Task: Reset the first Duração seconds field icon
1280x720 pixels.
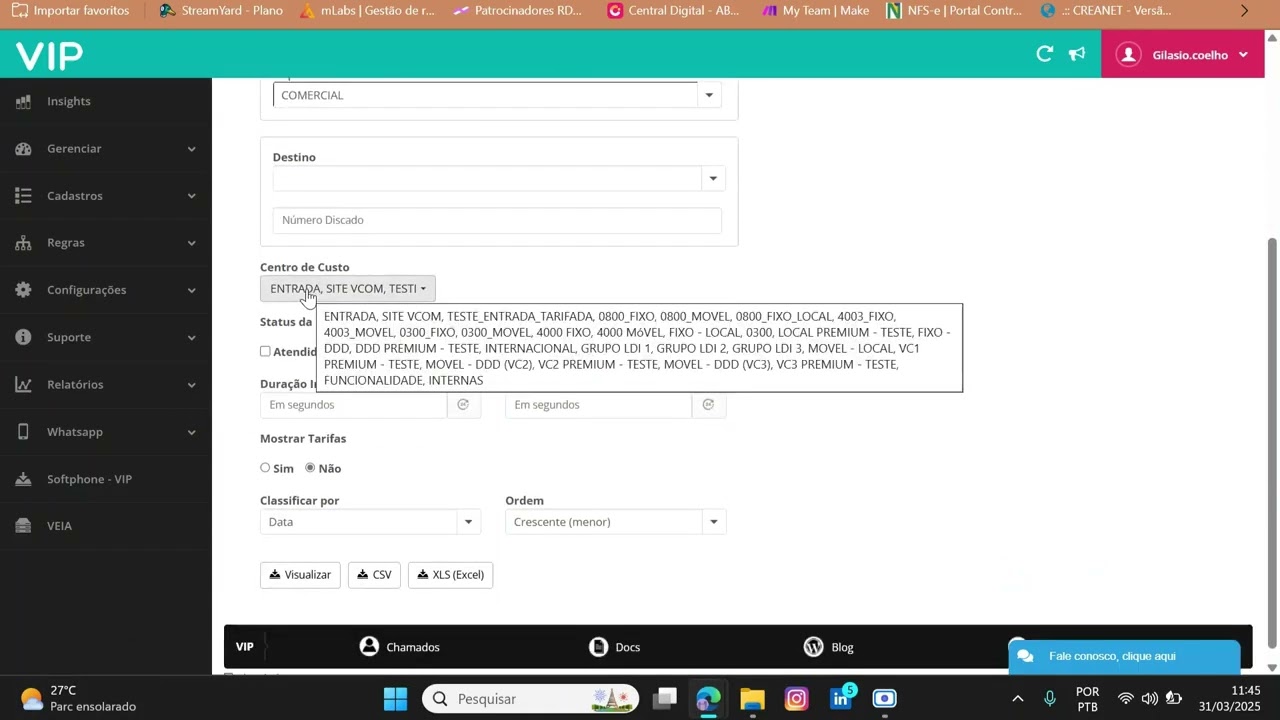Action: click(x=463, y=405)
